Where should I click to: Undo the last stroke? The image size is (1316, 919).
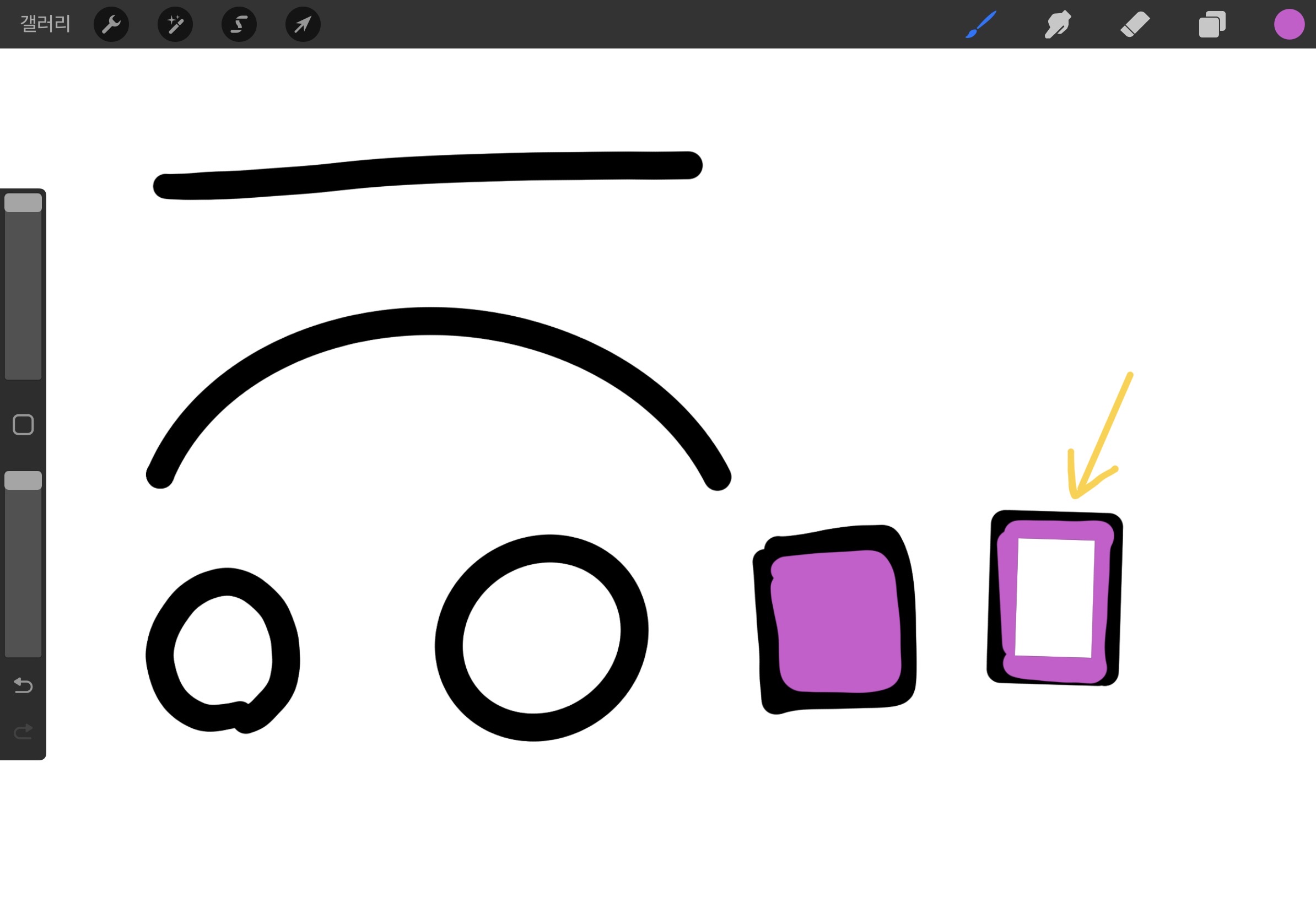pos(23,685)
